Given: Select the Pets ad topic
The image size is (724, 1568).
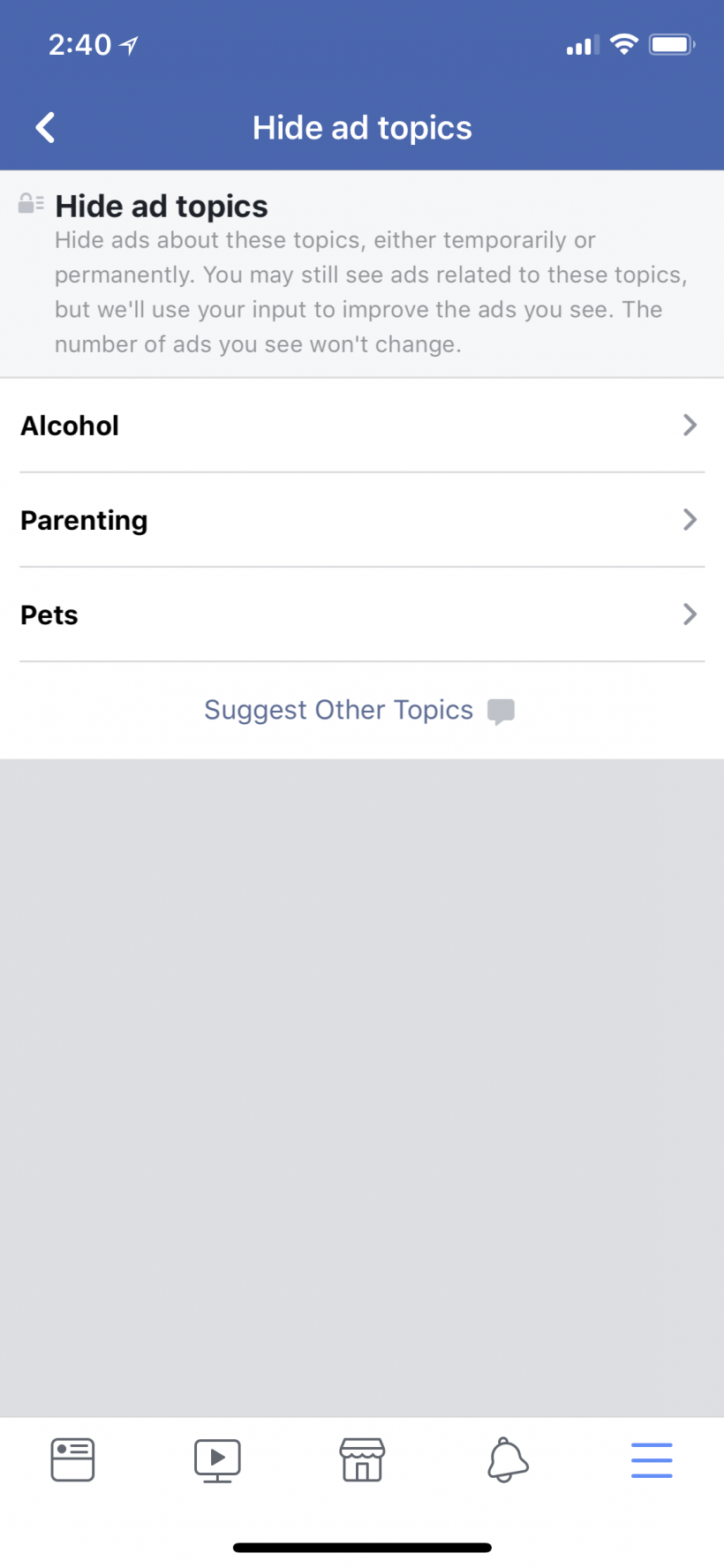Looking at the screenshot, I should pyautogui.click(x=49, y=614).
